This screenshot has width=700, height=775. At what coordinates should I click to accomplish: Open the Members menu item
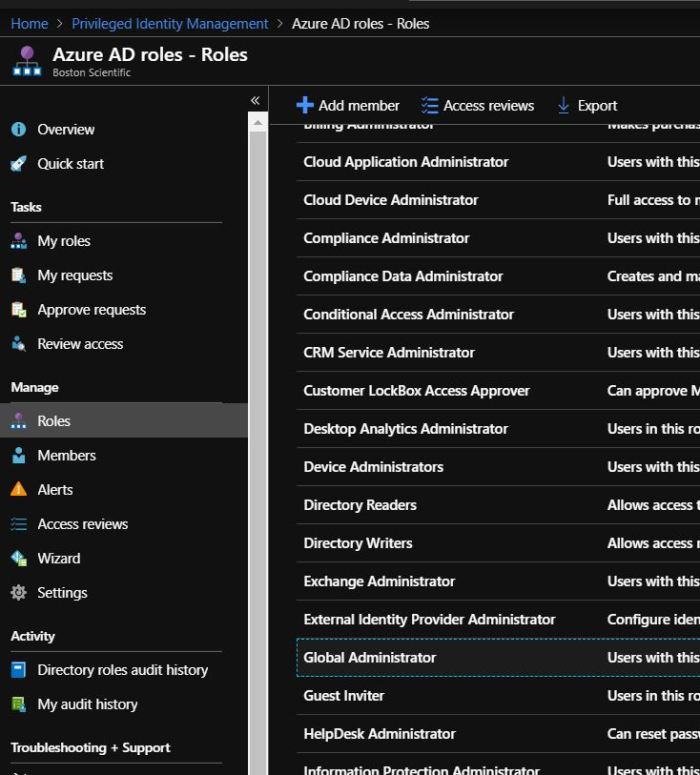tap(66, 456)
